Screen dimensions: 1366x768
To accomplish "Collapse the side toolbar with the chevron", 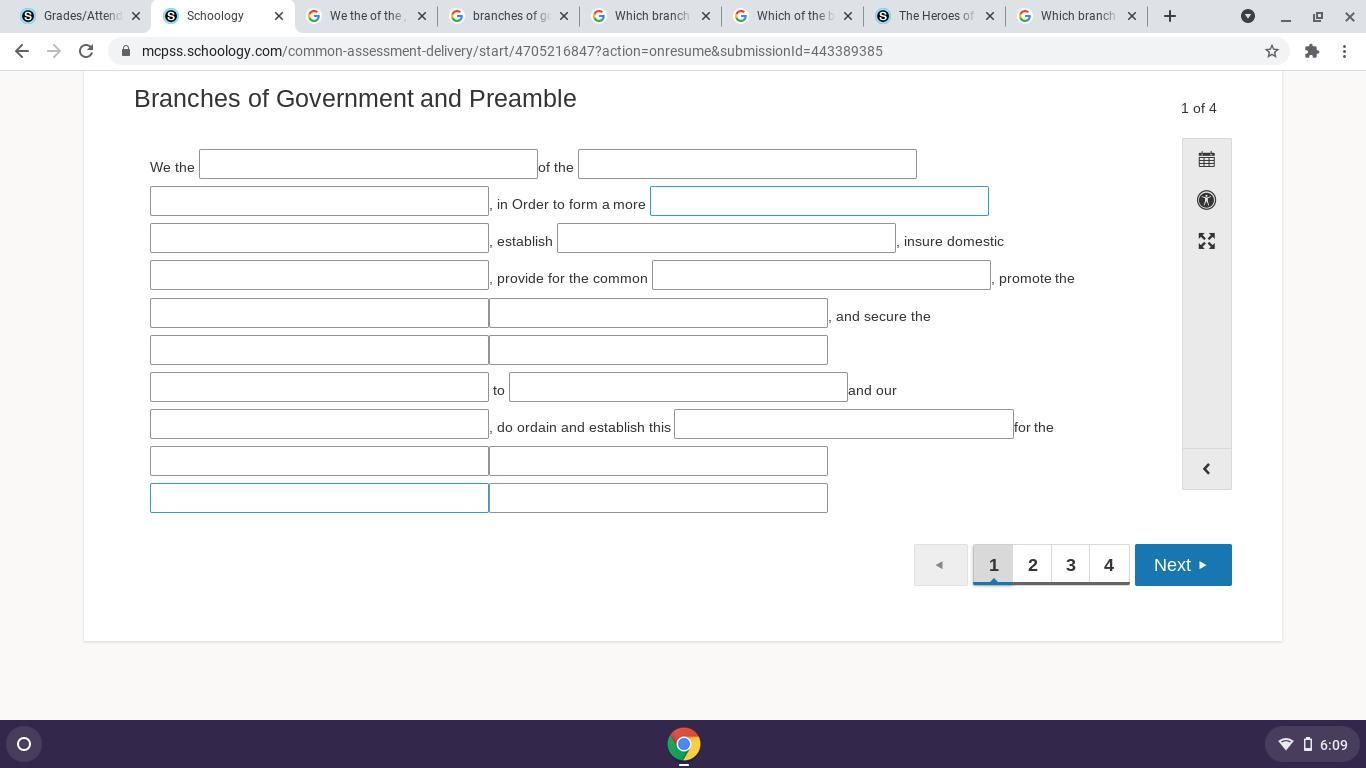I will (x=1206, y=469).
